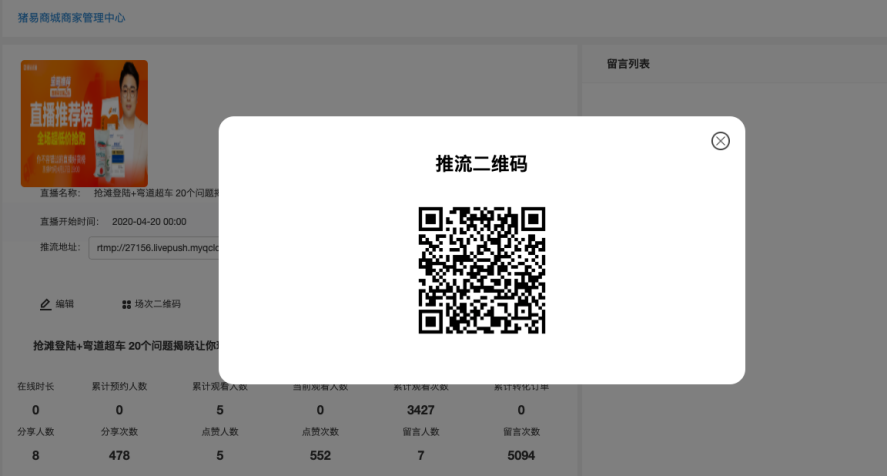Click the start time 2020-04-20 00:00
Screen dimensions: 887x476
(149, 222)
